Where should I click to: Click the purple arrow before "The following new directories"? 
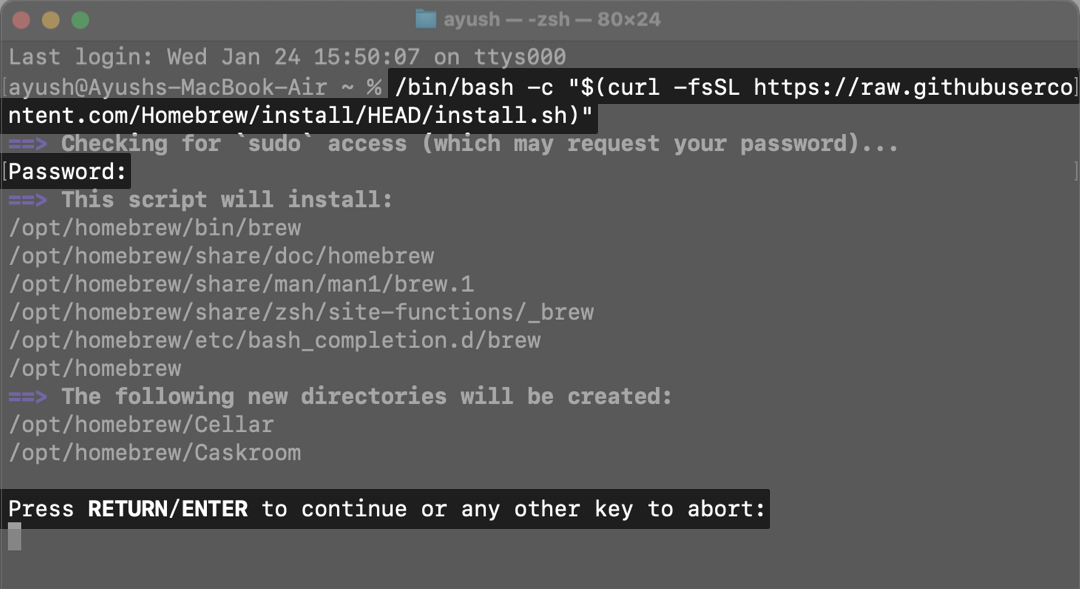(x=28, y=396)
